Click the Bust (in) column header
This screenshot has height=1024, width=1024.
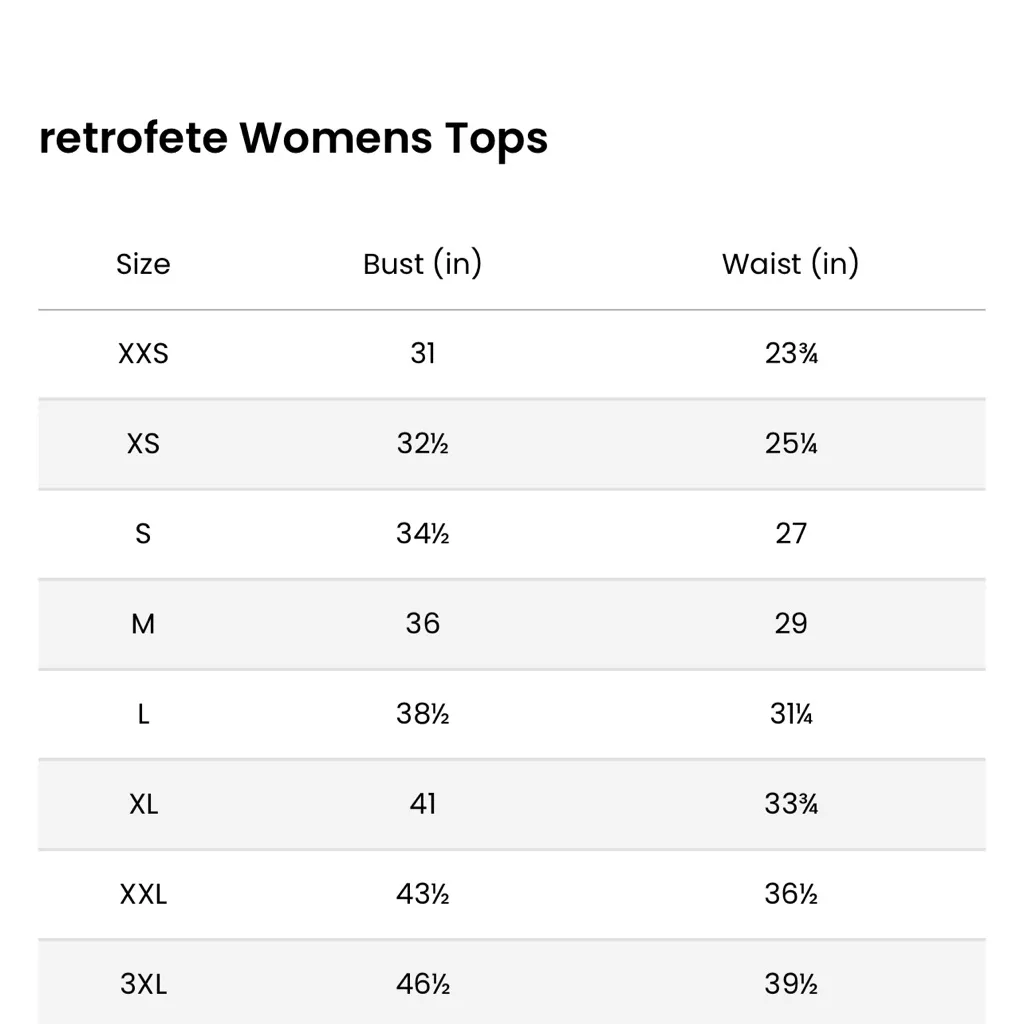tap(422, 264)
